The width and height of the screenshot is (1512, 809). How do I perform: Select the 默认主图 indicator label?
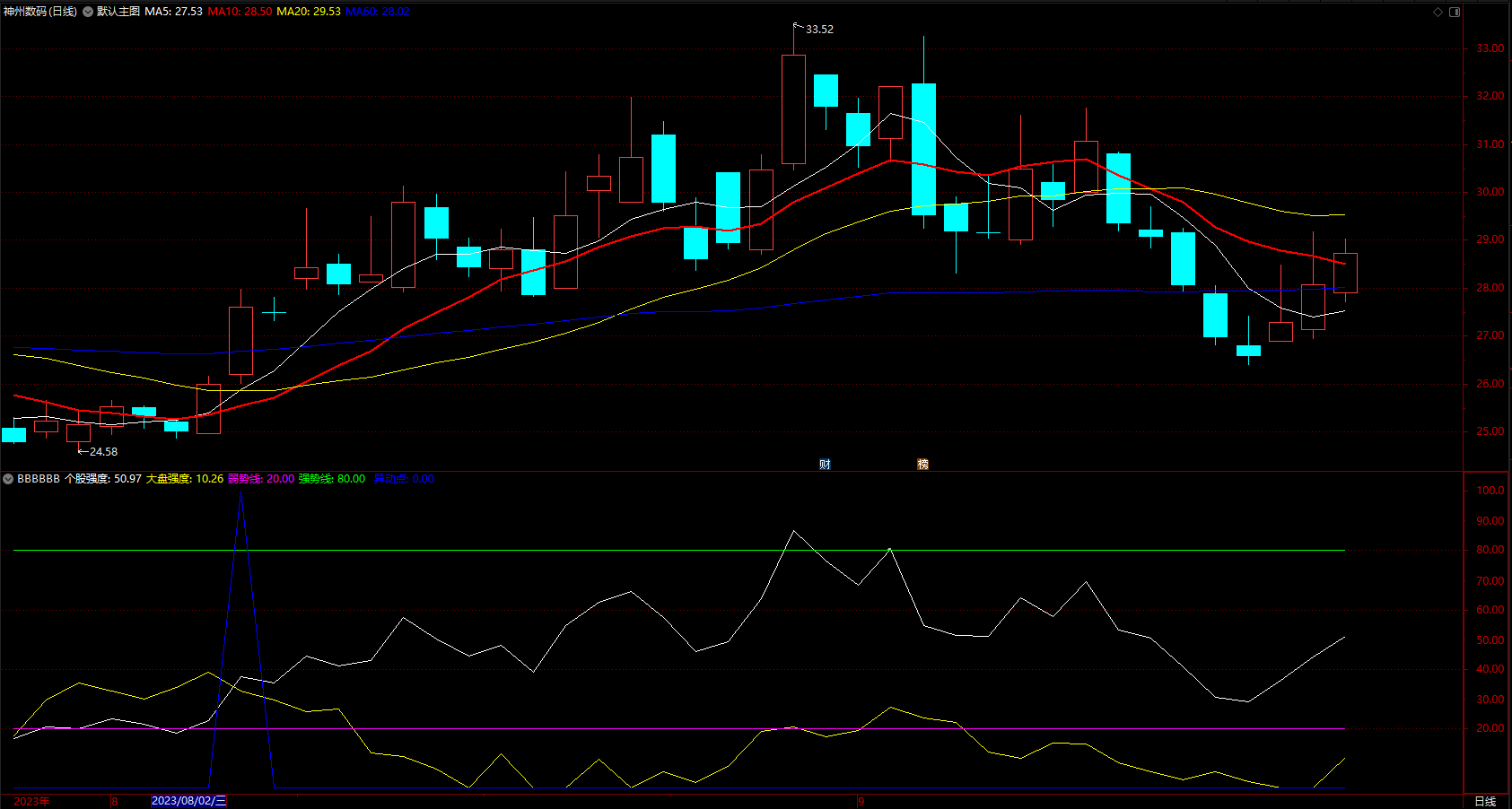118,12
